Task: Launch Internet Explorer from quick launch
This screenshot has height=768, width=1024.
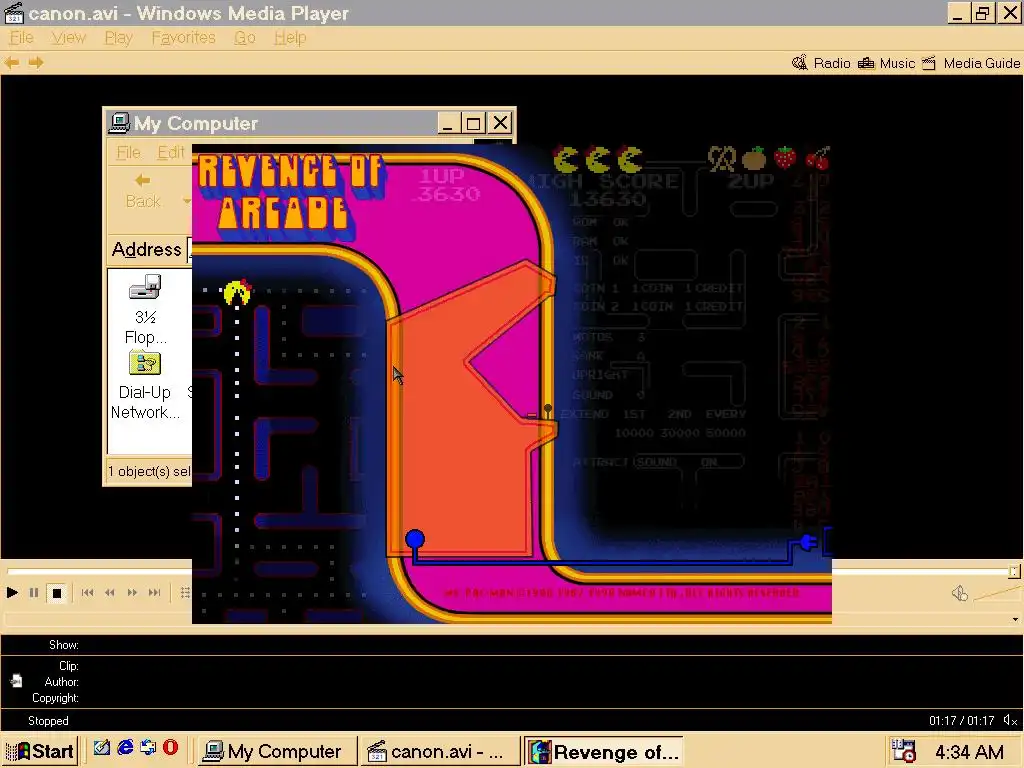Action: tap(125, 748)
